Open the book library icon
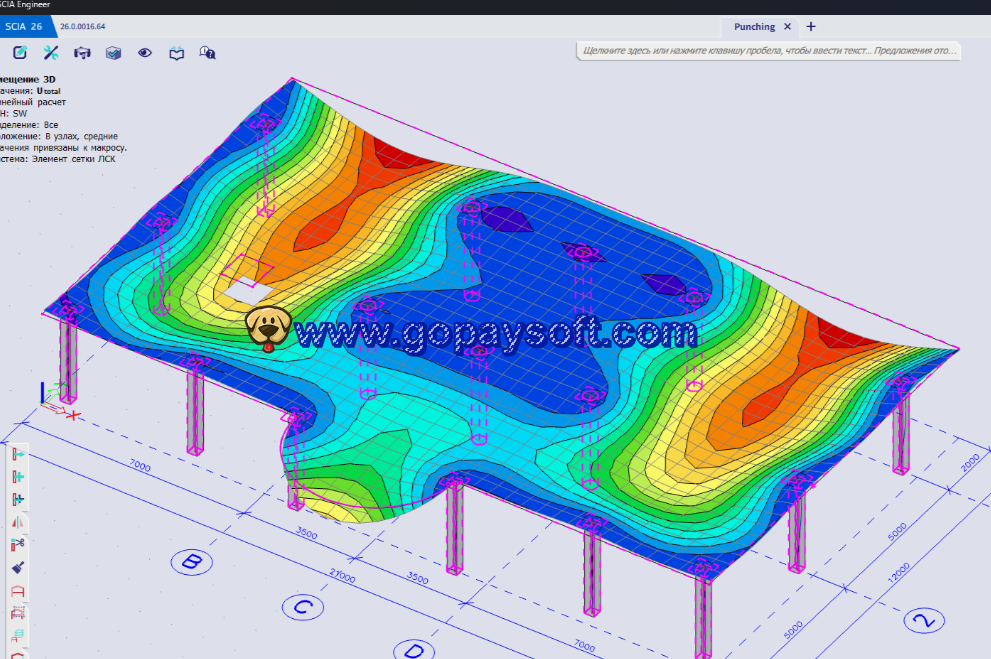This screenshot has width=991, height=659. pyautogui.click(x=176, y=53)
